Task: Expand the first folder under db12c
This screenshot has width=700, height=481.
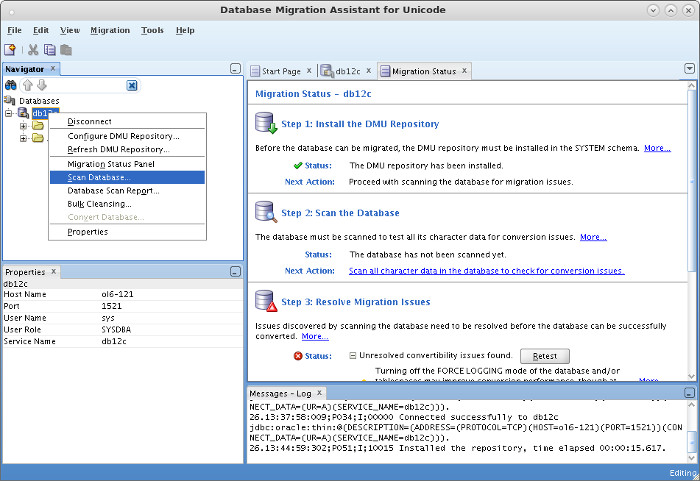Action: (23, 126)
